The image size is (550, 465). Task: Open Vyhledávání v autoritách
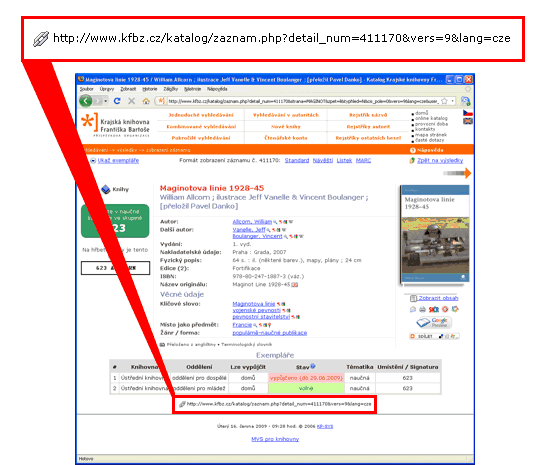[286, 115]
